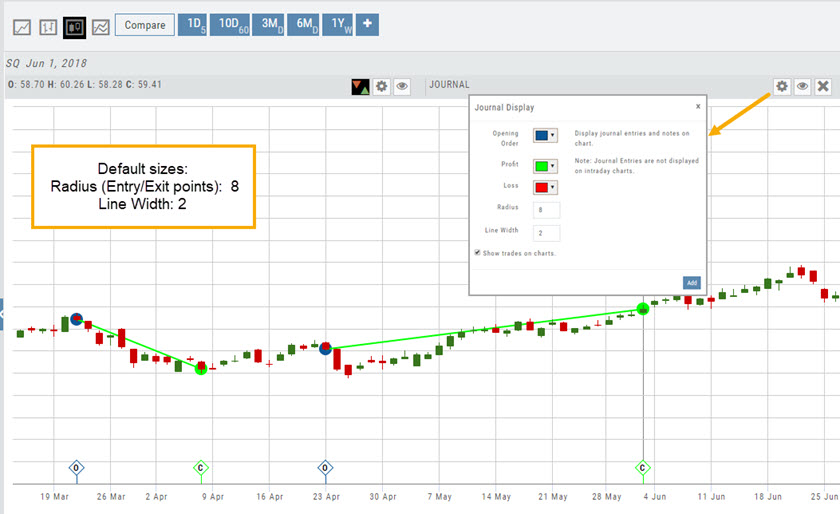Toggle price series visibility eye icon
840x514 pixels.
click(x=402, y=87)
